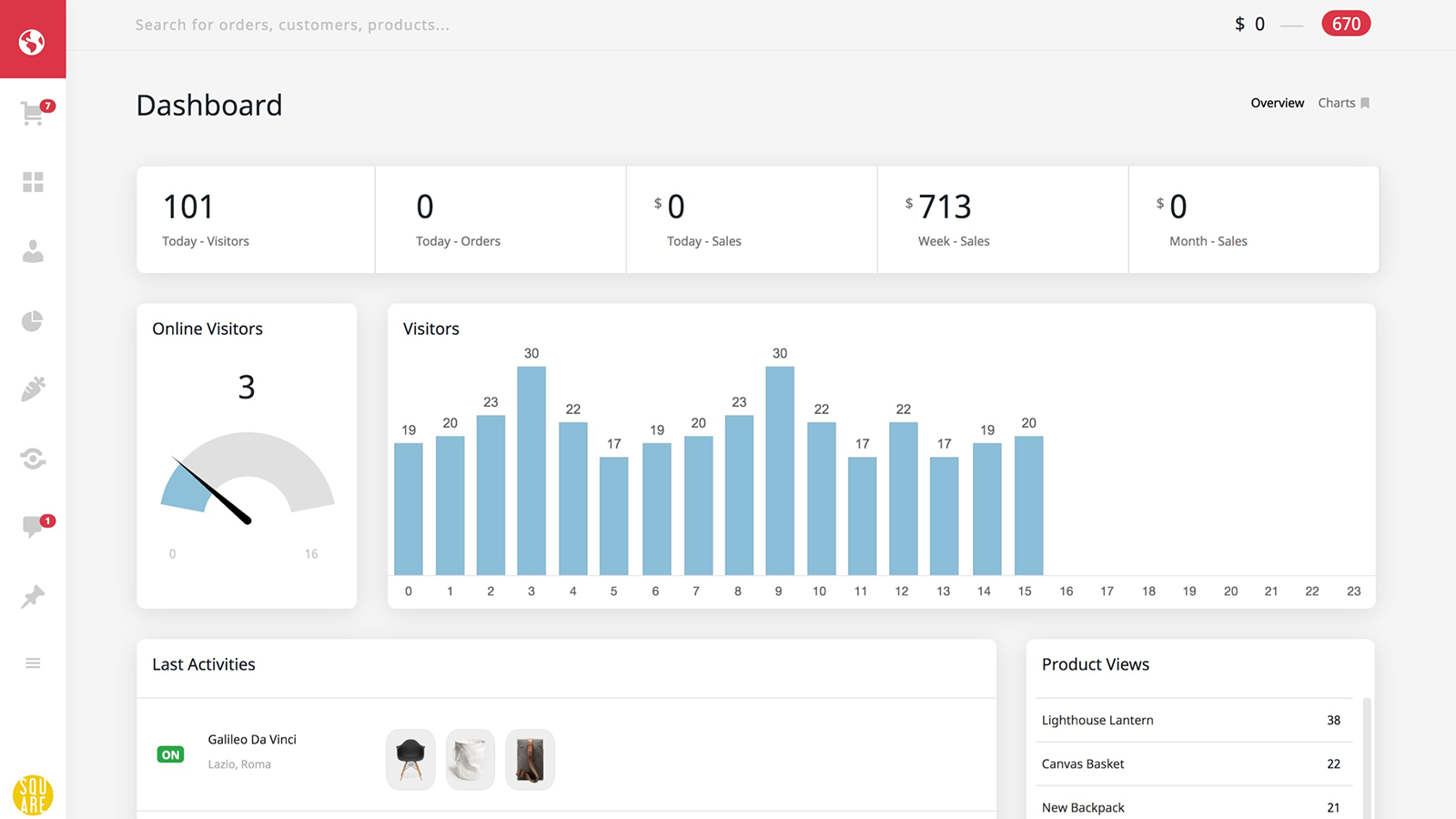The image size is (1456, 819).
Task: Open the dashboard grid icon in sidebar
Action: (x=33, y=182)
